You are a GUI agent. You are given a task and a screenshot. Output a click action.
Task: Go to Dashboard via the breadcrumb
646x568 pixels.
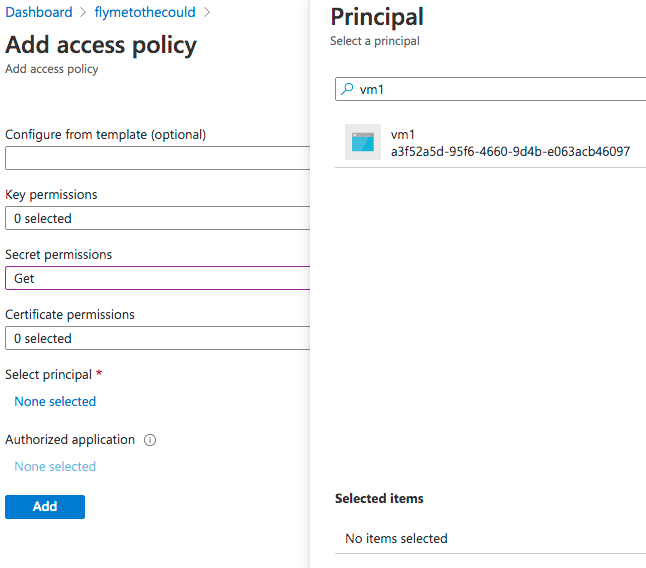(x=39, y=13)
